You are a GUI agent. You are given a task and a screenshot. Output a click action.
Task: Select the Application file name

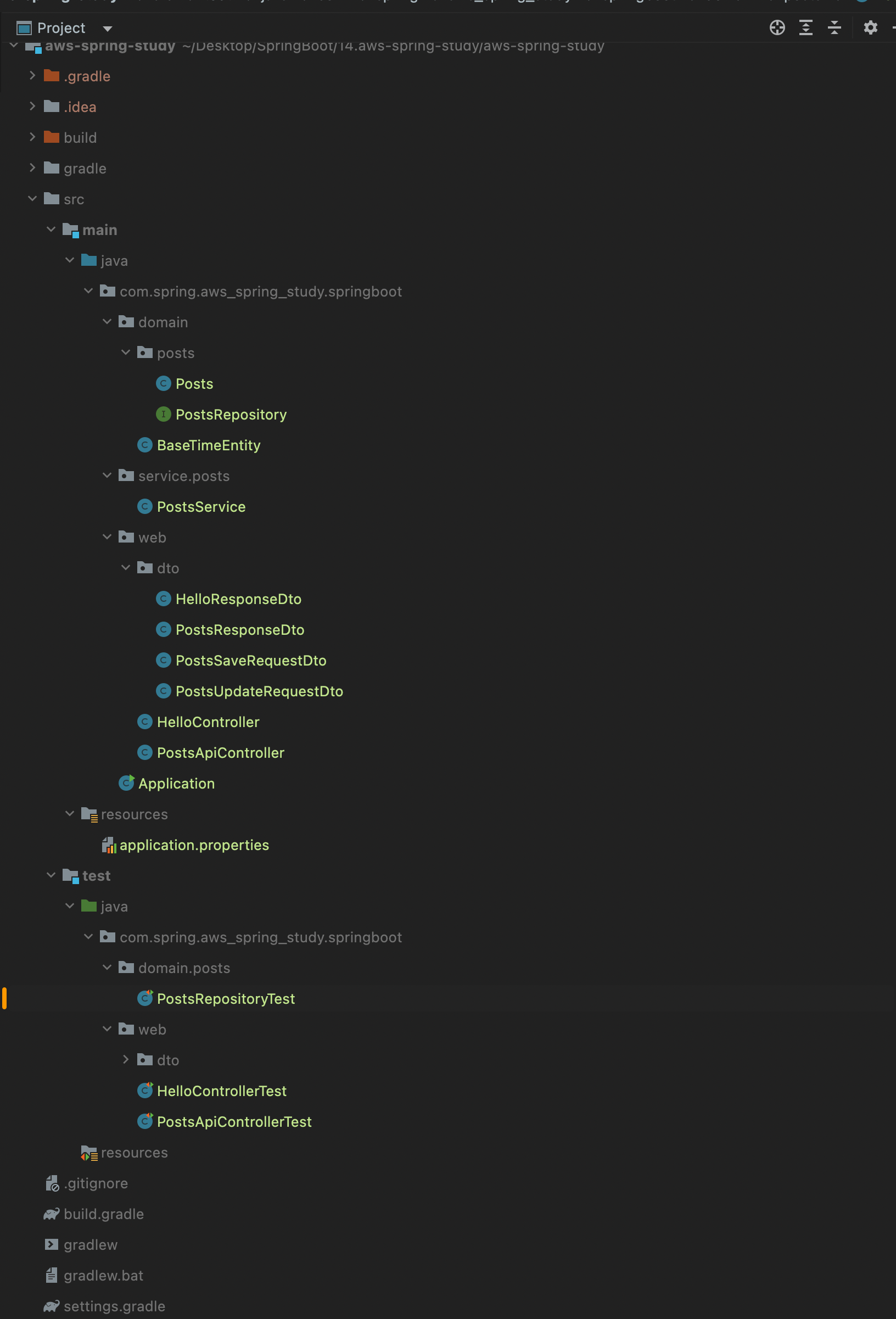click(176, 784)
